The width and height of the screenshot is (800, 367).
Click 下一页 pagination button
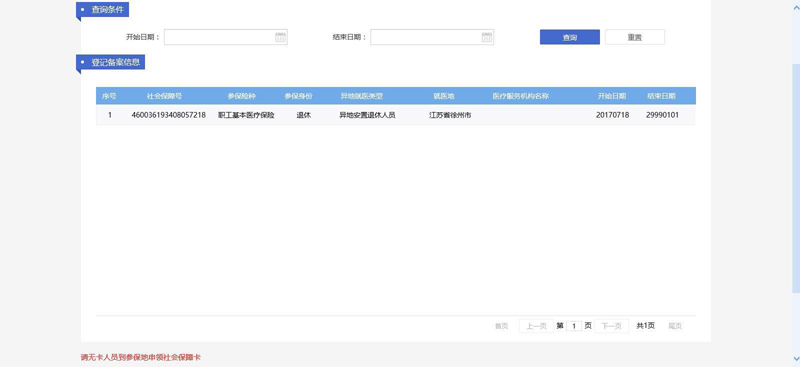pyautogui.click(x=611, y=326)
